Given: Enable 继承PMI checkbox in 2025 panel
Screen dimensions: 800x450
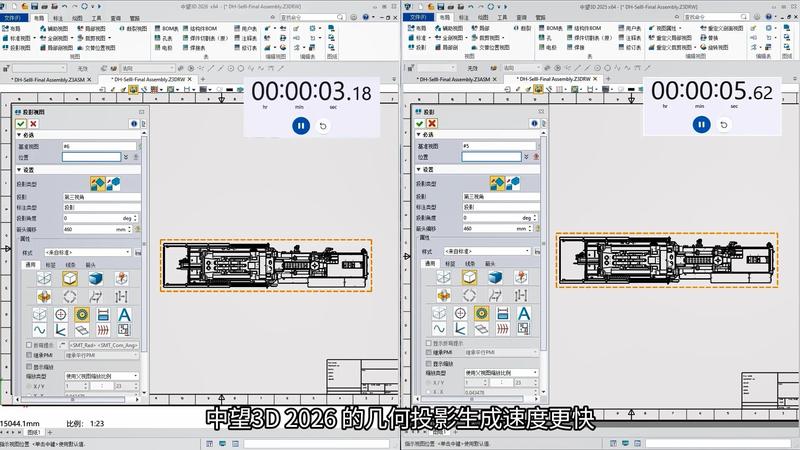Looking at the screenshot, I should [429, 353].
